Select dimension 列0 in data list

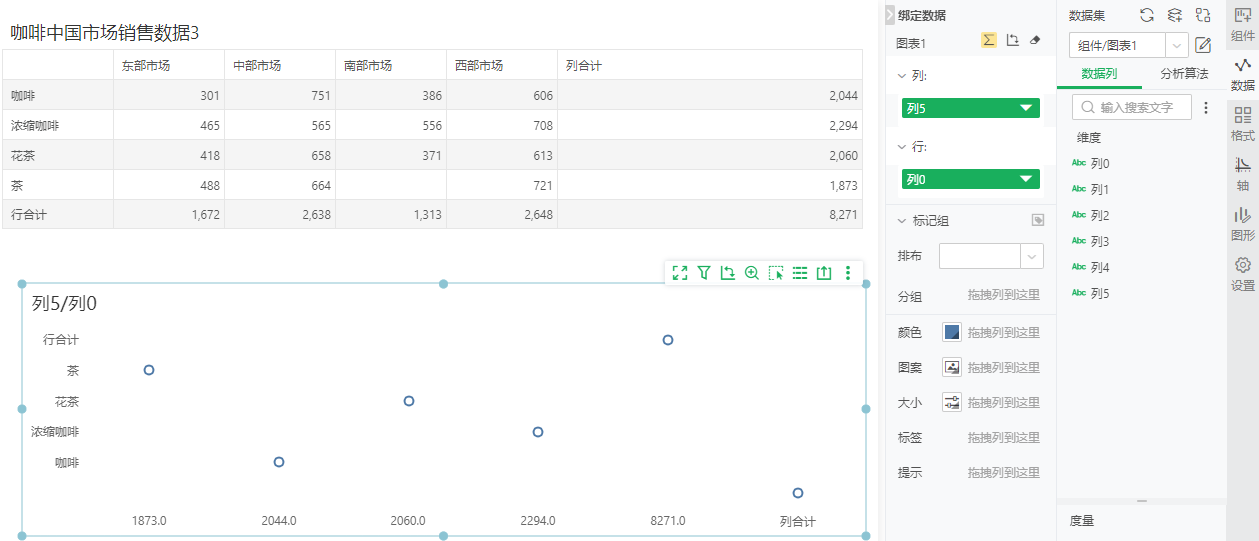tap(1099, 163)
